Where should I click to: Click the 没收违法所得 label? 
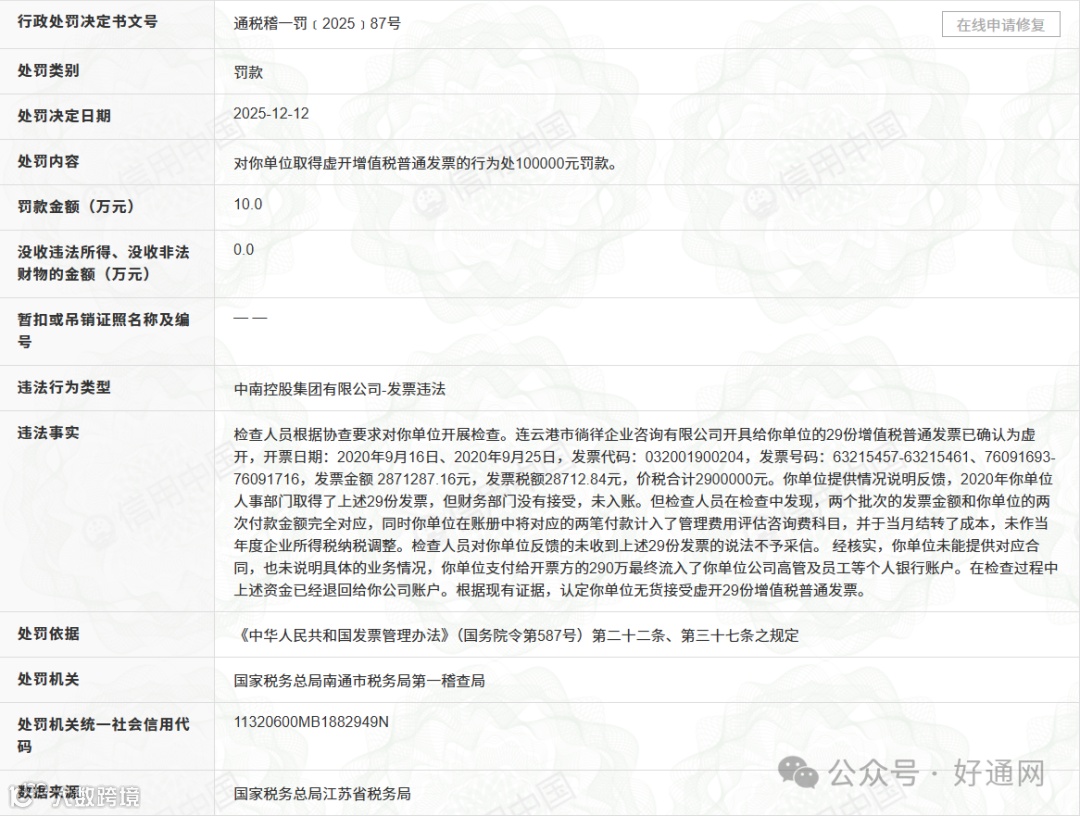pos(103,263)
